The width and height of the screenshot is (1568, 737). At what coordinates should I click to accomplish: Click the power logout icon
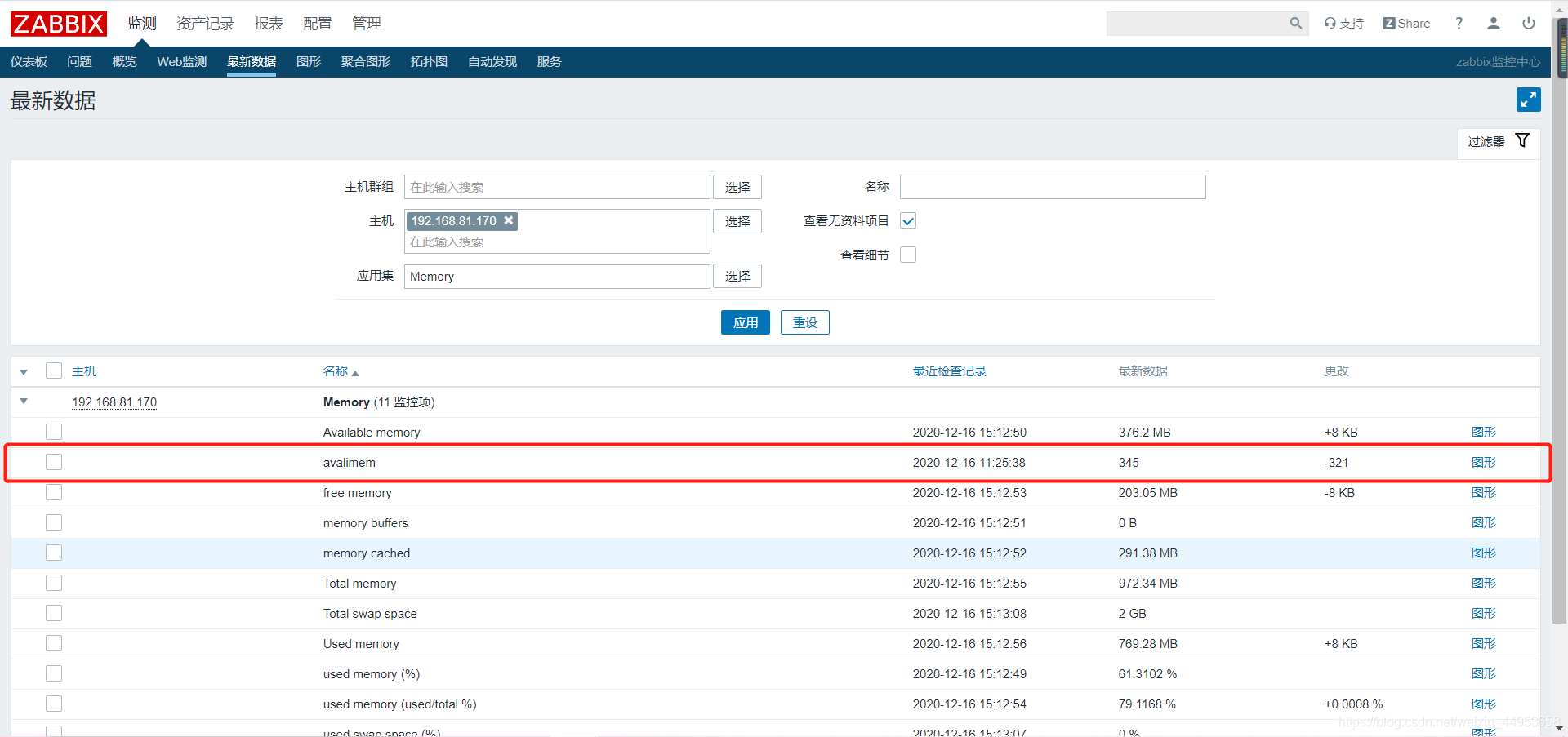[x=1529, y=24]
